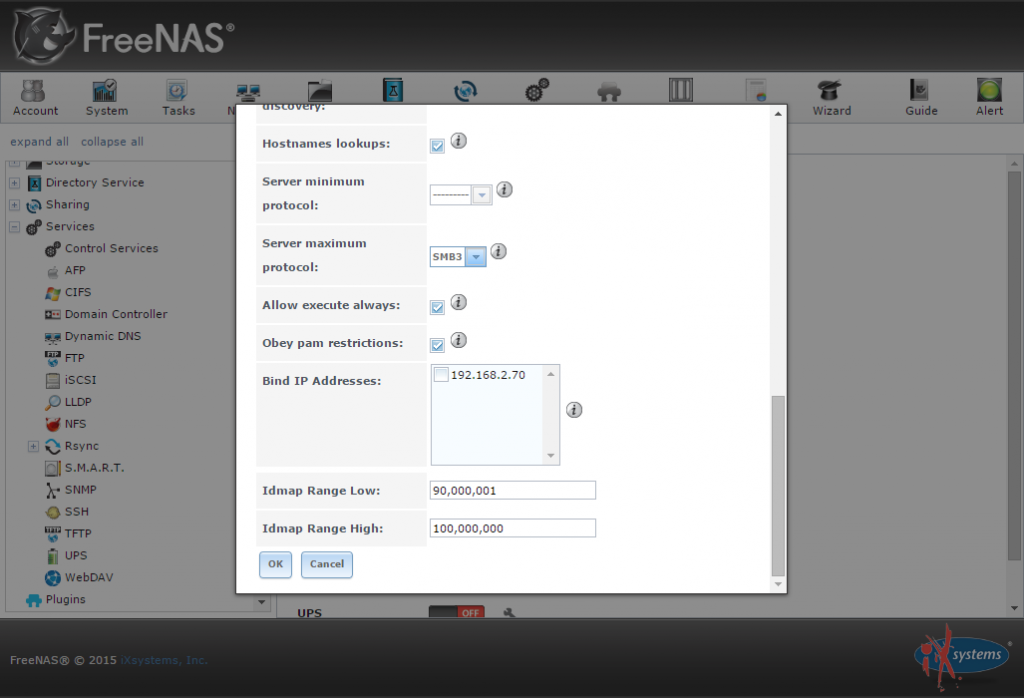This screenshot has height=698, width=1024.
Task: Enable binding to 192.168.2.70
Action: [441, 373]
